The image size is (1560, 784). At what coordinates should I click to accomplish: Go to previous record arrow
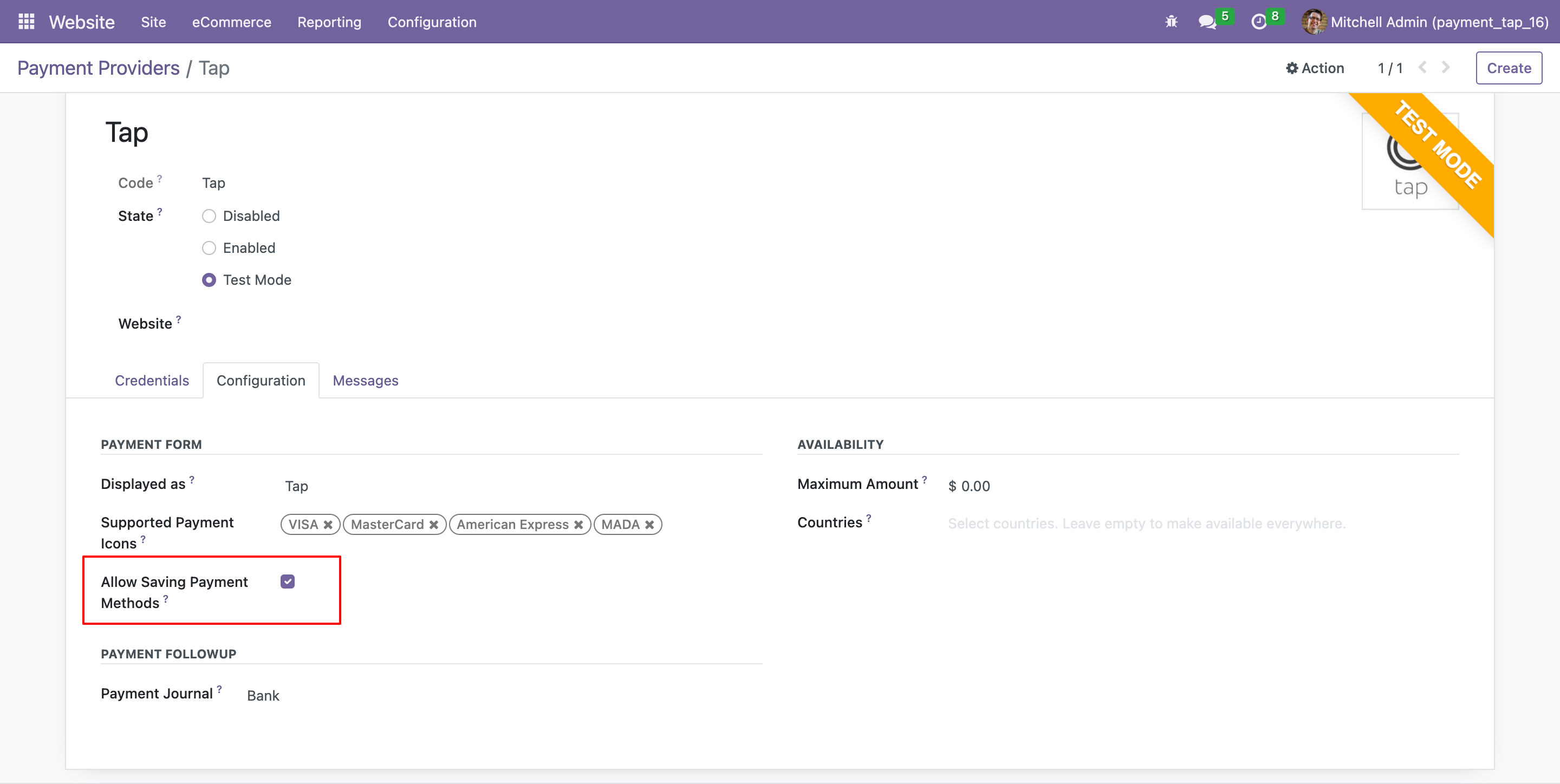(x=1422, y=67)
